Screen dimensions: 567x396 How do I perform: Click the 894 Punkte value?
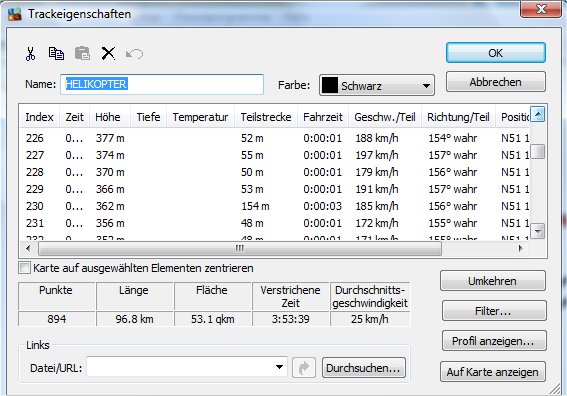click(57, 319)
